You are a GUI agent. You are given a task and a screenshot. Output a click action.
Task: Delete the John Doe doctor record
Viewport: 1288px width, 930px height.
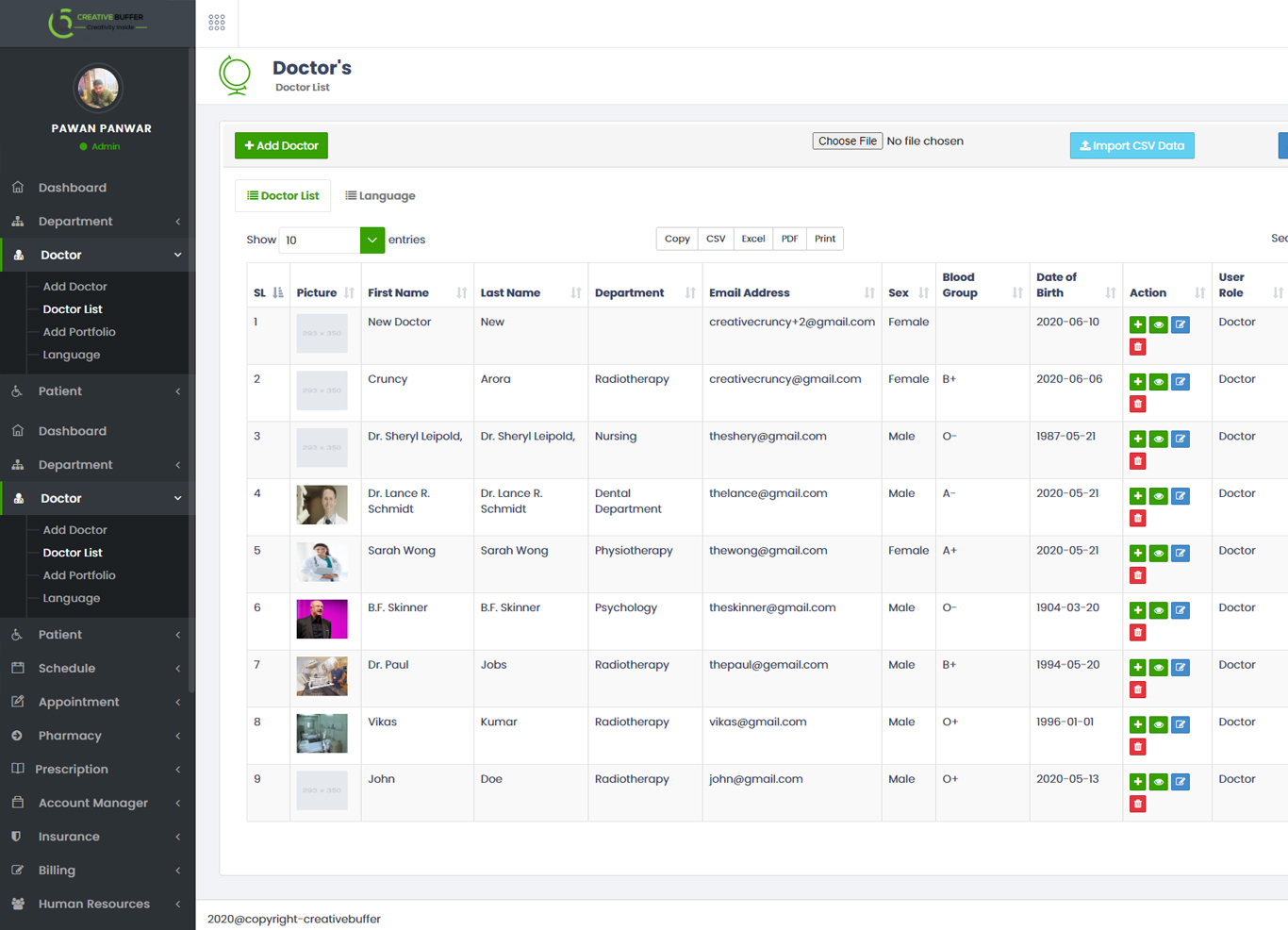point(1138,804)
